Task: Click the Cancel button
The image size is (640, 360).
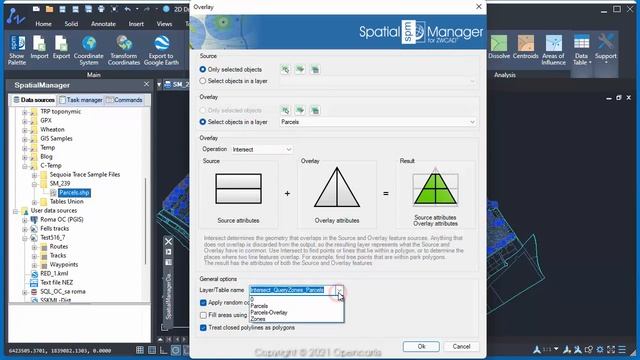Action: 461,346
